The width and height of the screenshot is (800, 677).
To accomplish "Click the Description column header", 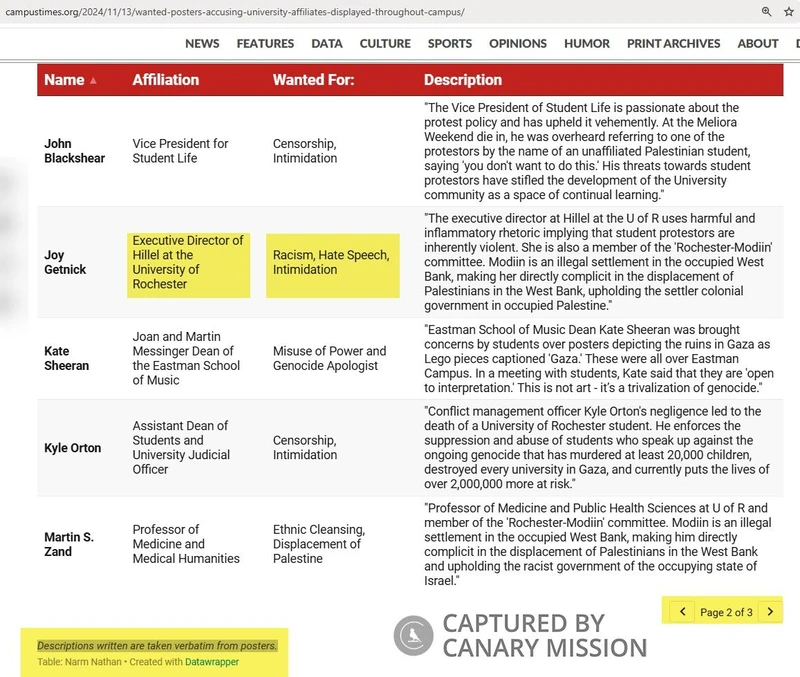I will pos(463,80).
